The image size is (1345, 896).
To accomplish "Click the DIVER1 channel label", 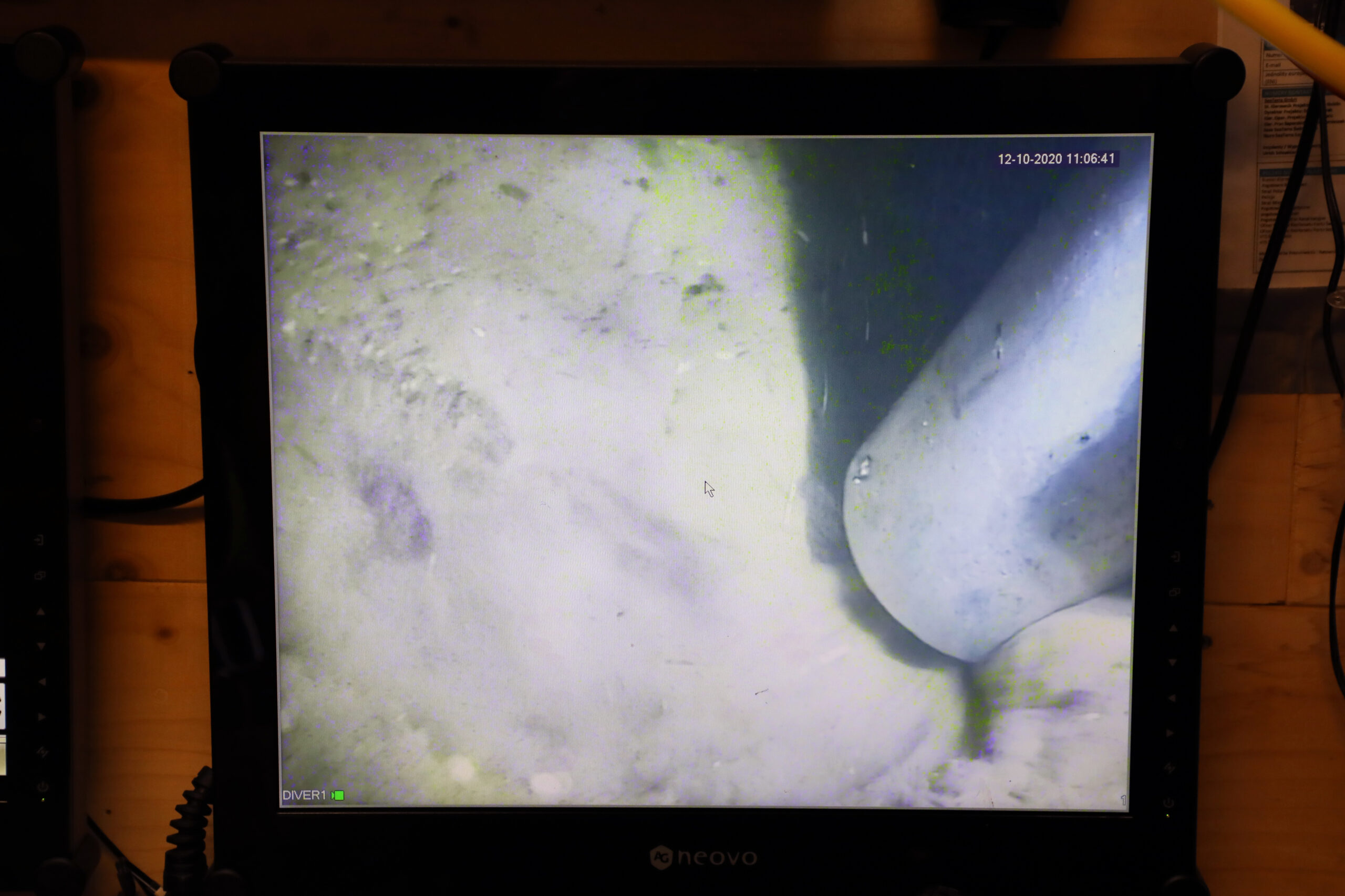I will (304, 796).
